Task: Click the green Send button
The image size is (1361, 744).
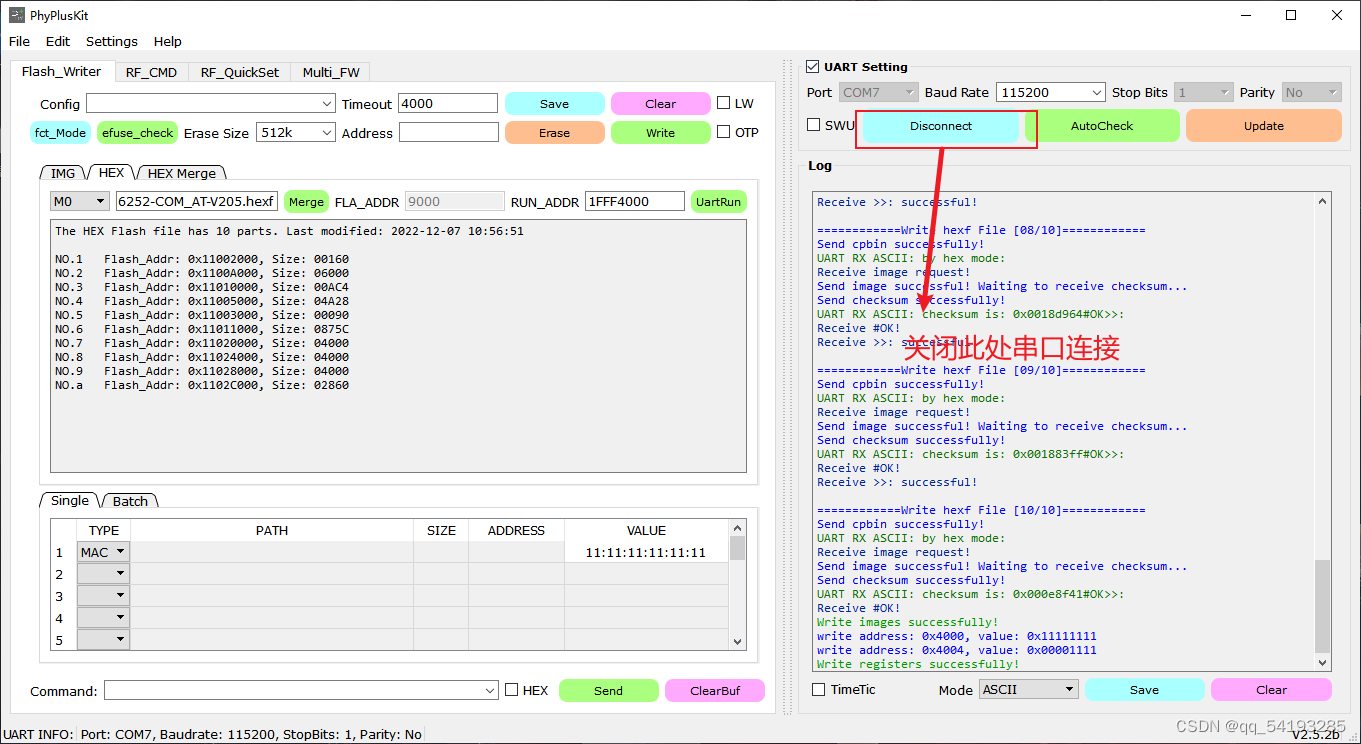Action: pos(609,691)
